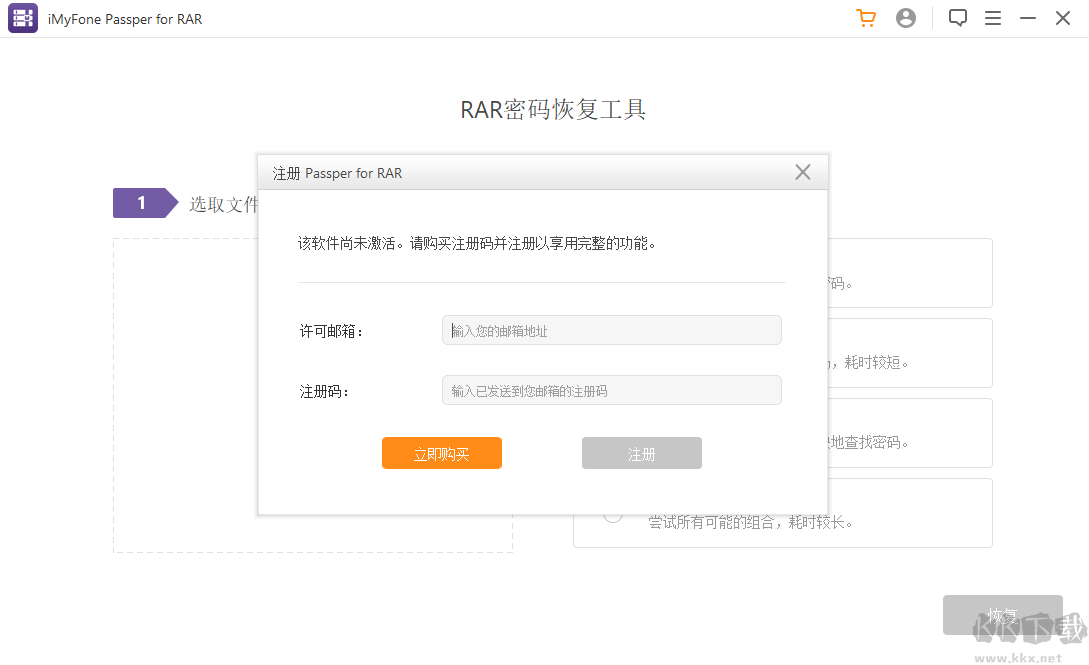The image size is (1089, 665).
Task: Open the user account icon
Action: 906,18
